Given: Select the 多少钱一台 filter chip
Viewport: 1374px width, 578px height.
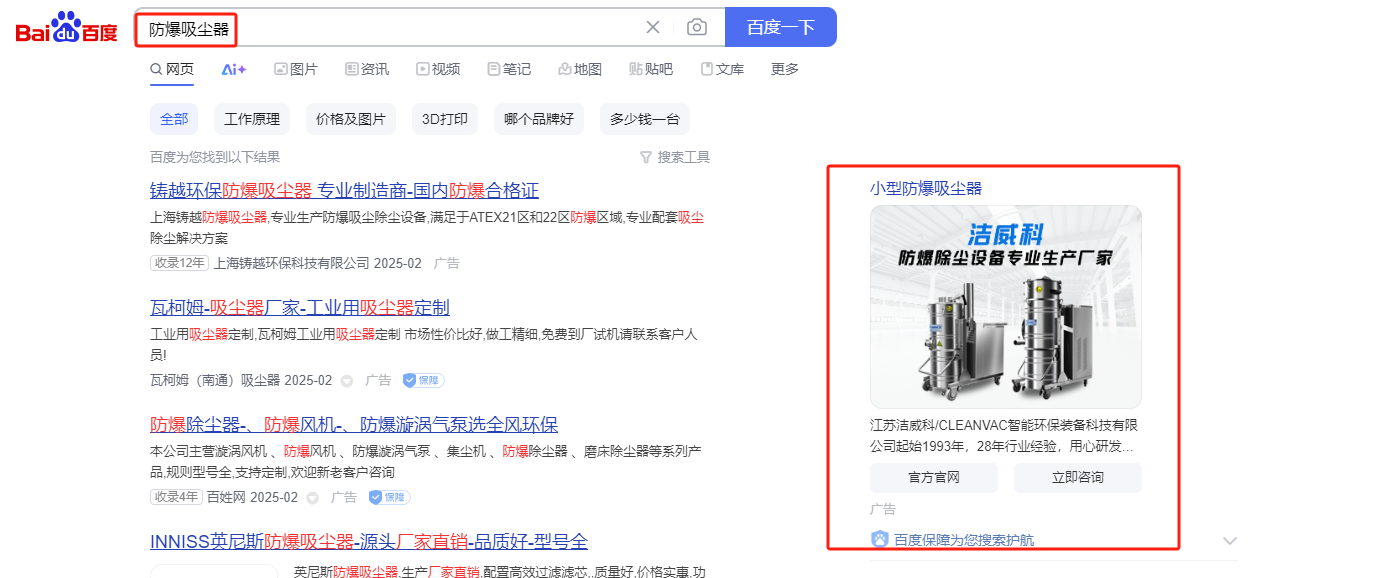Looking at the screenshot, I should tap(645, 119).
